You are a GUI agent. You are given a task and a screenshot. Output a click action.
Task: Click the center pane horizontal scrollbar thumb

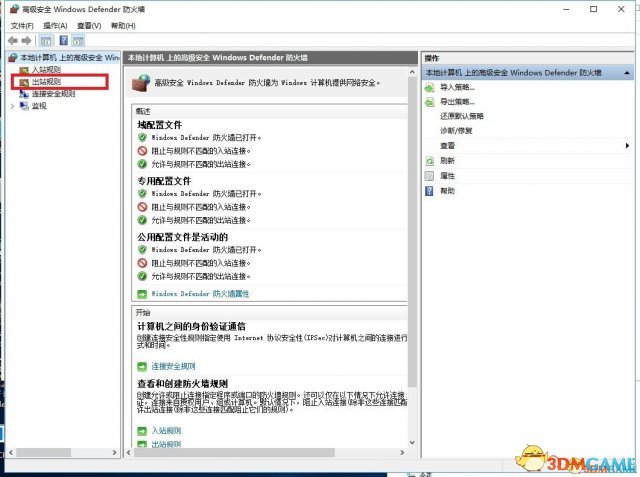click(234, 453)
